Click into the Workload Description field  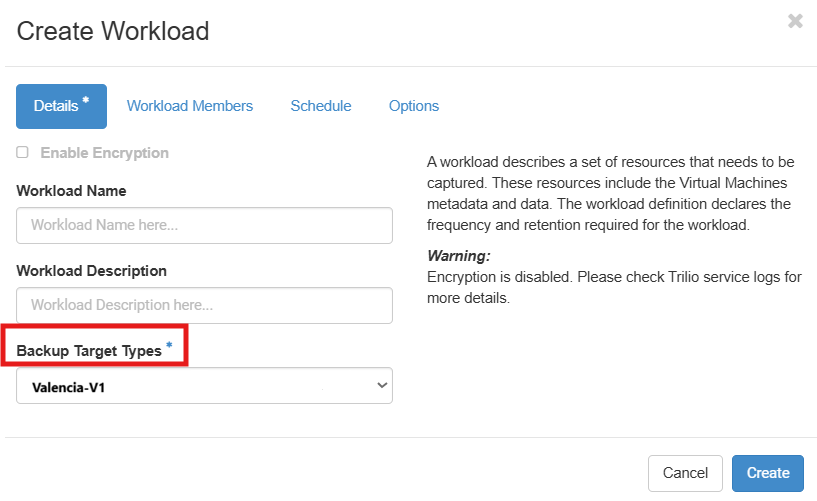click(204, 305)
